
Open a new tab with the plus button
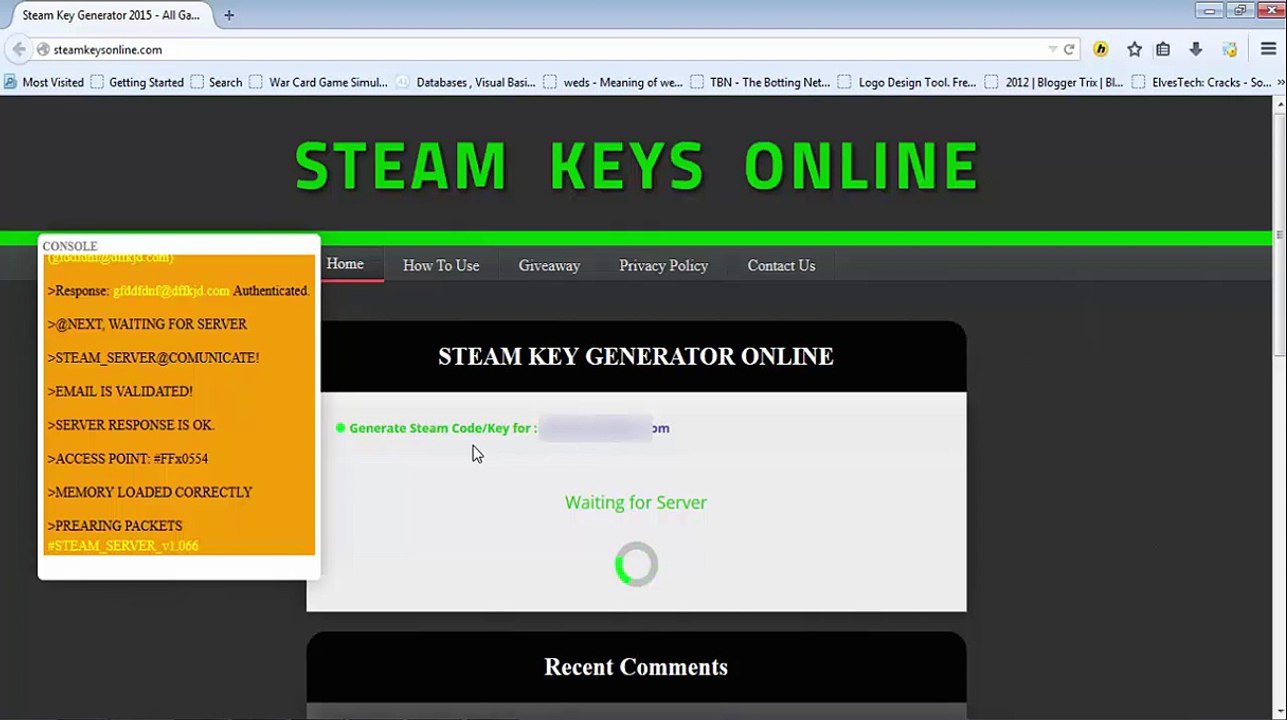tap(229, 15)
